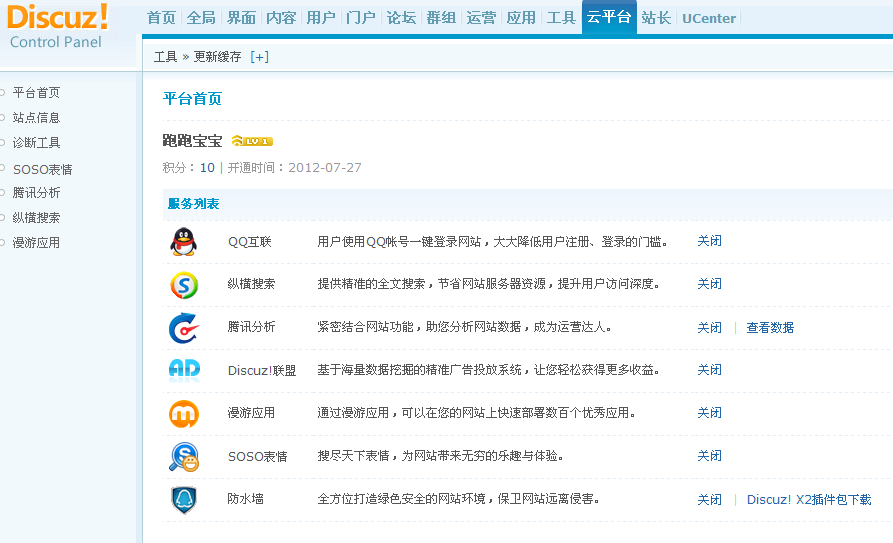Screen dimensions: 893x543
Task: Go to 纵横搜索 in sidebar
Action: [36, 218]
